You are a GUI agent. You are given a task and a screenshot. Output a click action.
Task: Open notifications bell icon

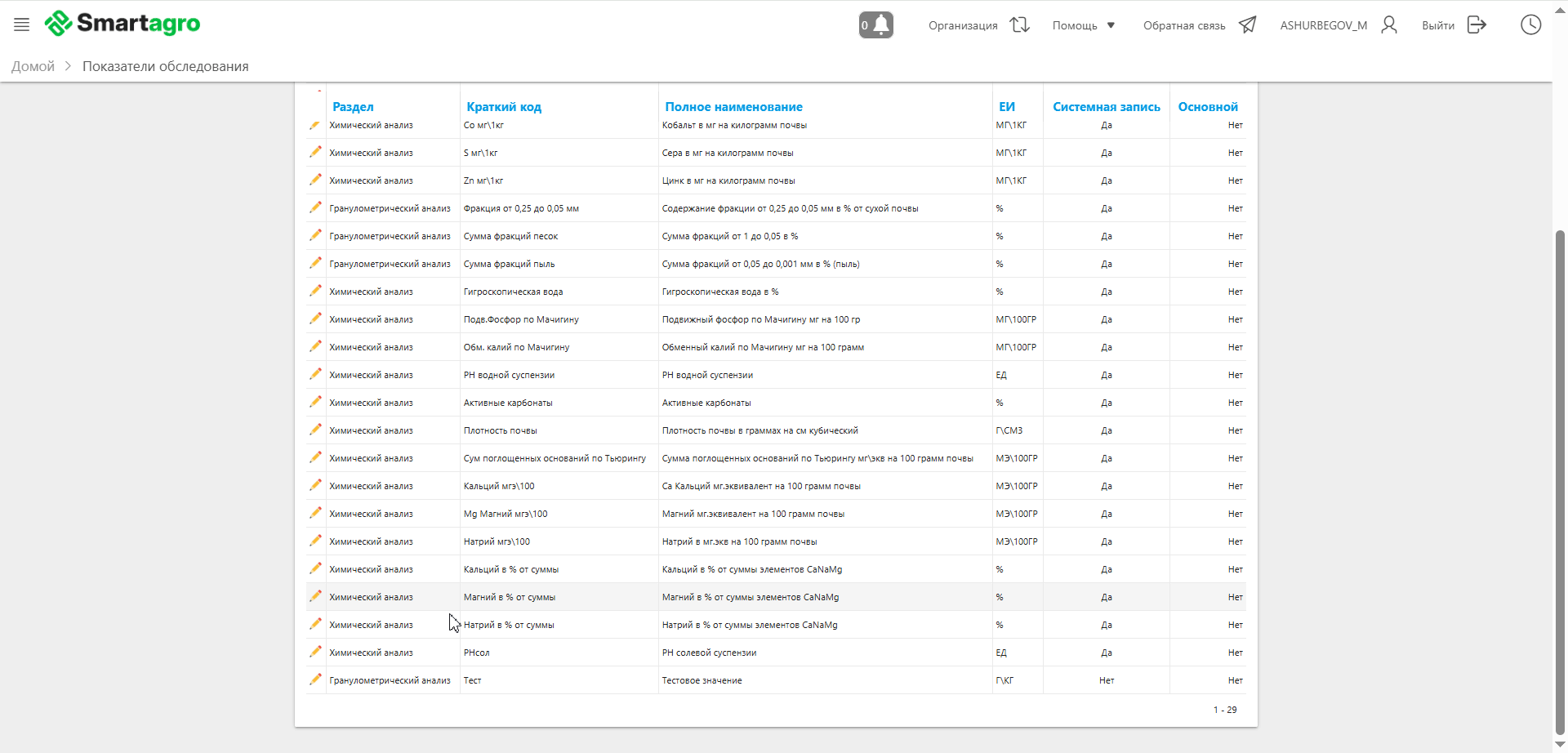coord(876,25)
